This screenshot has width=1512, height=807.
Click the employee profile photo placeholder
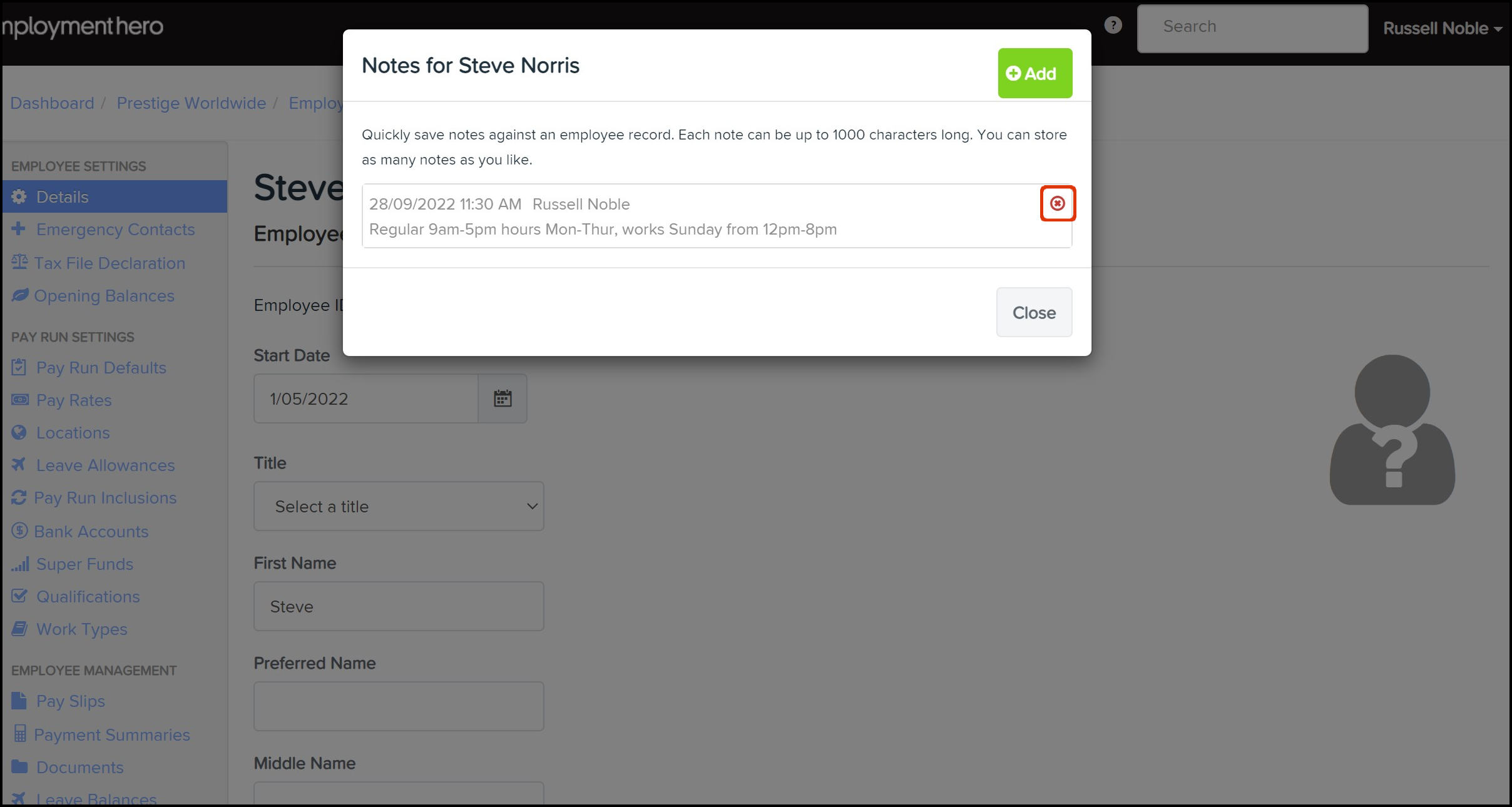pyautogui.click(x=1391, y=430)
